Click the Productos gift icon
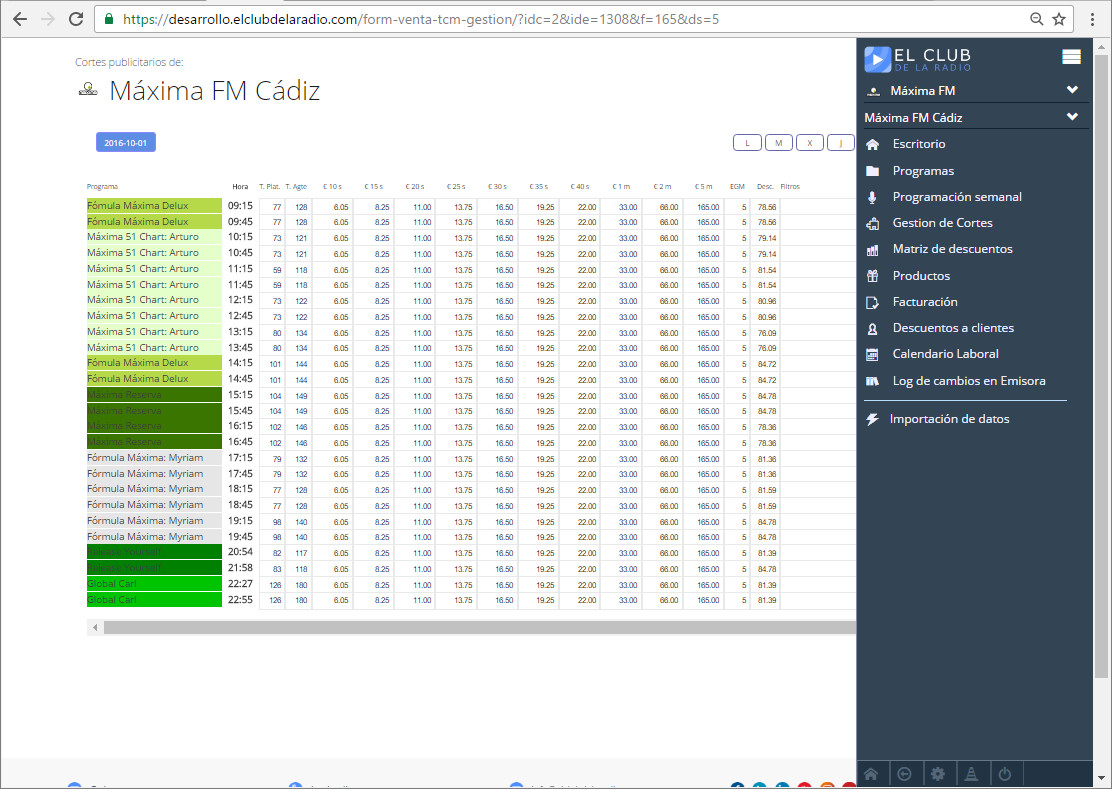 pyautogui.click(x=872, y=276)
